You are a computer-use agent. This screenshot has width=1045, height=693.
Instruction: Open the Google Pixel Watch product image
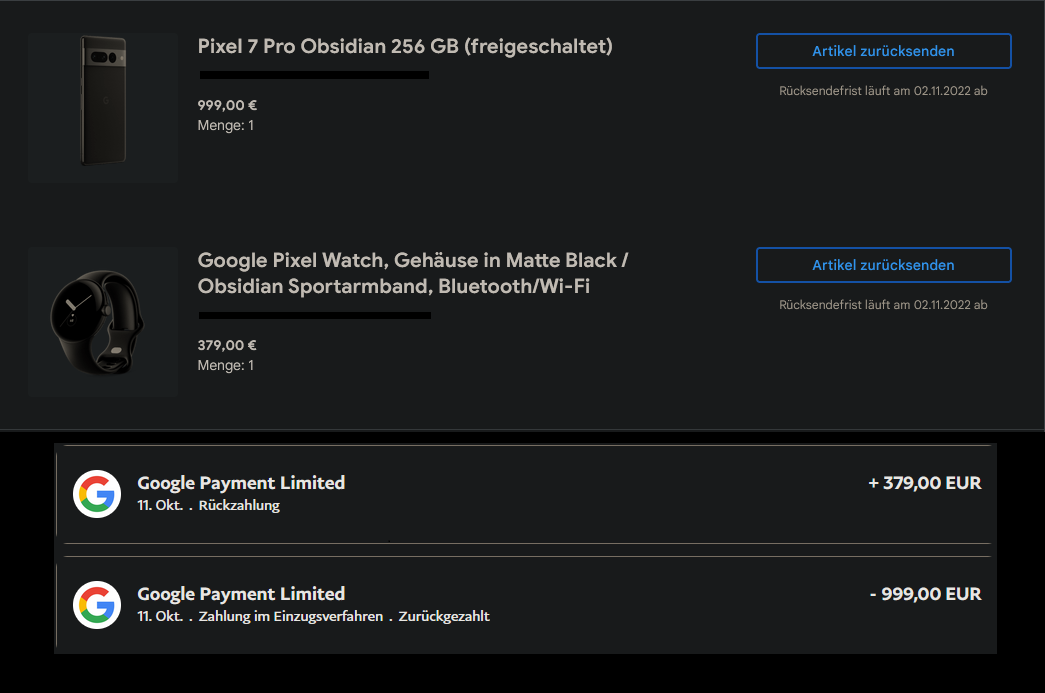tap(103, 321)
